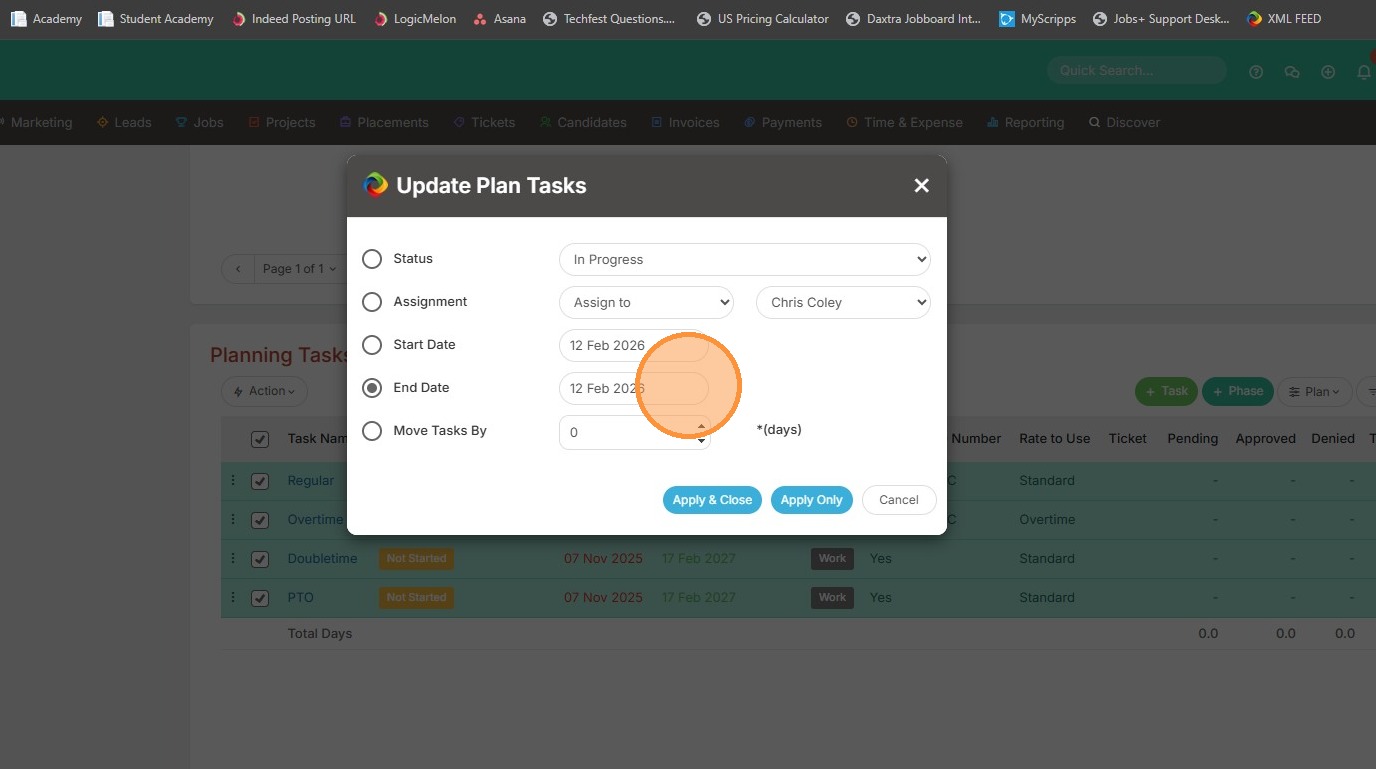Click the Asana bookmark in bookmarks bar

coord(499,19)
